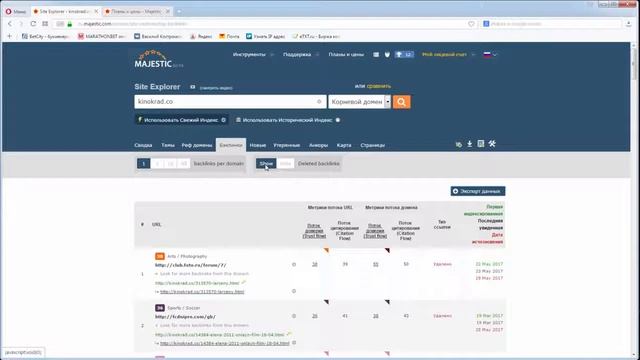Open the browser downloads icon
The width and height of the screenshot is (640, 360).
coord(629,24)
